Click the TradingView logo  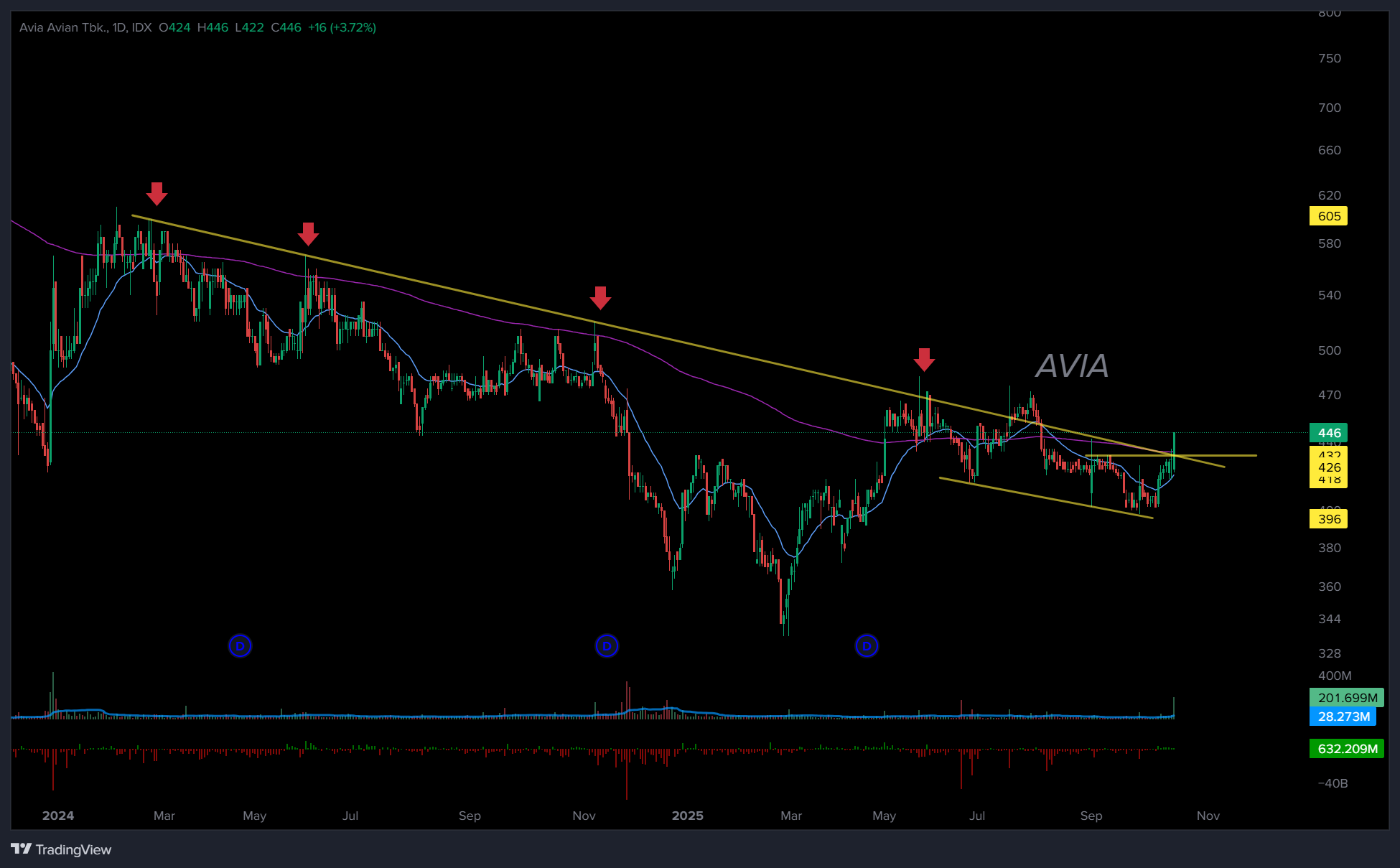62,849
